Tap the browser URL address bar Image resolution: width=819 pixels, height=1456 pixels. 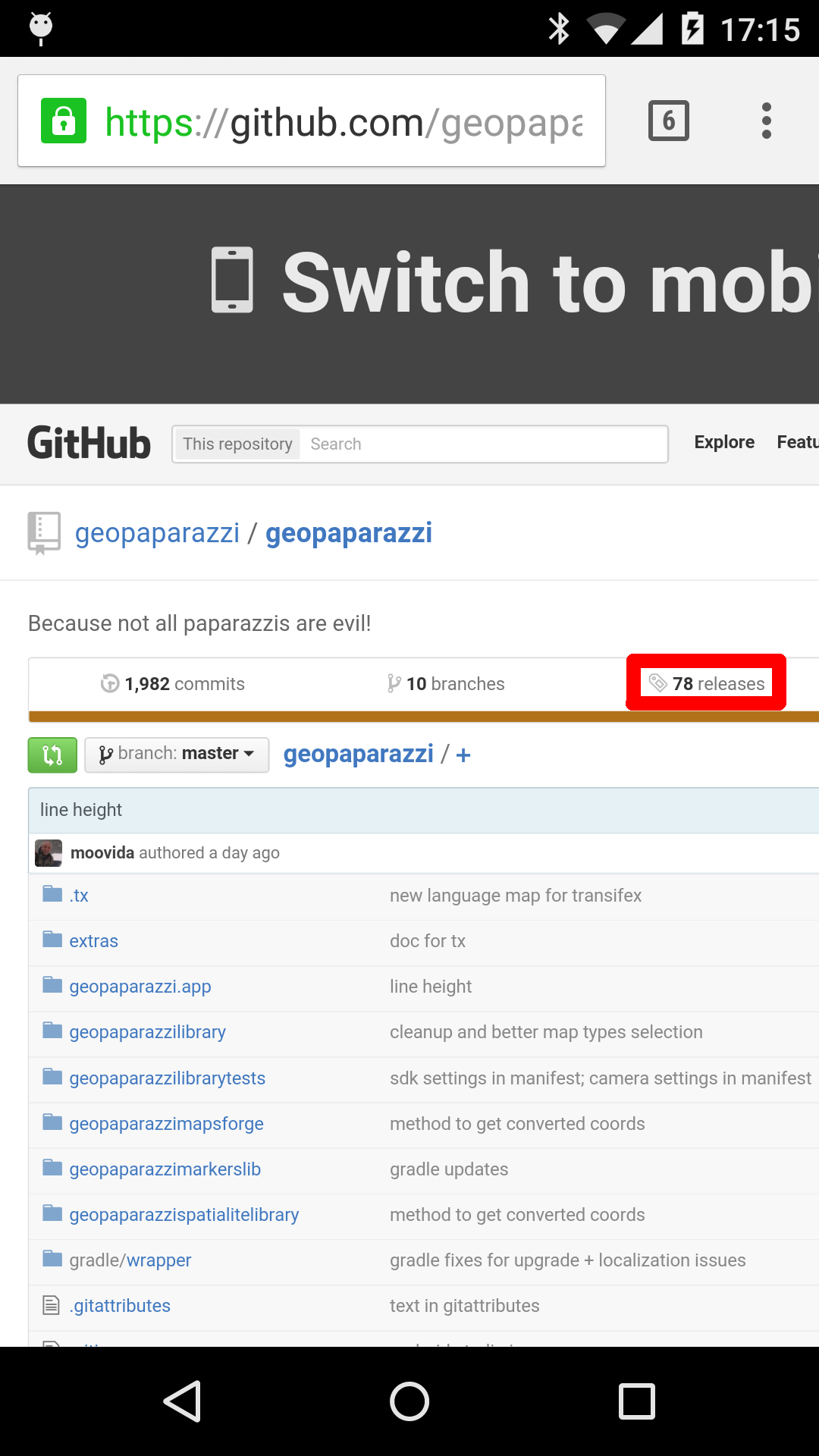[312, 121]
